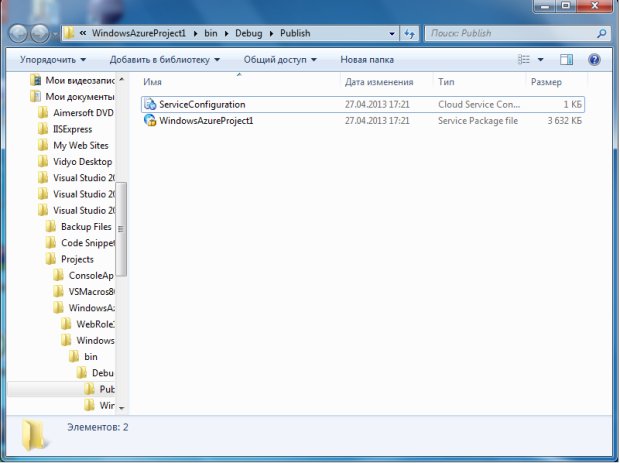Select Backup Files folder in tree
The height and width of the screenshot is (463, 620).
[86, 227]
